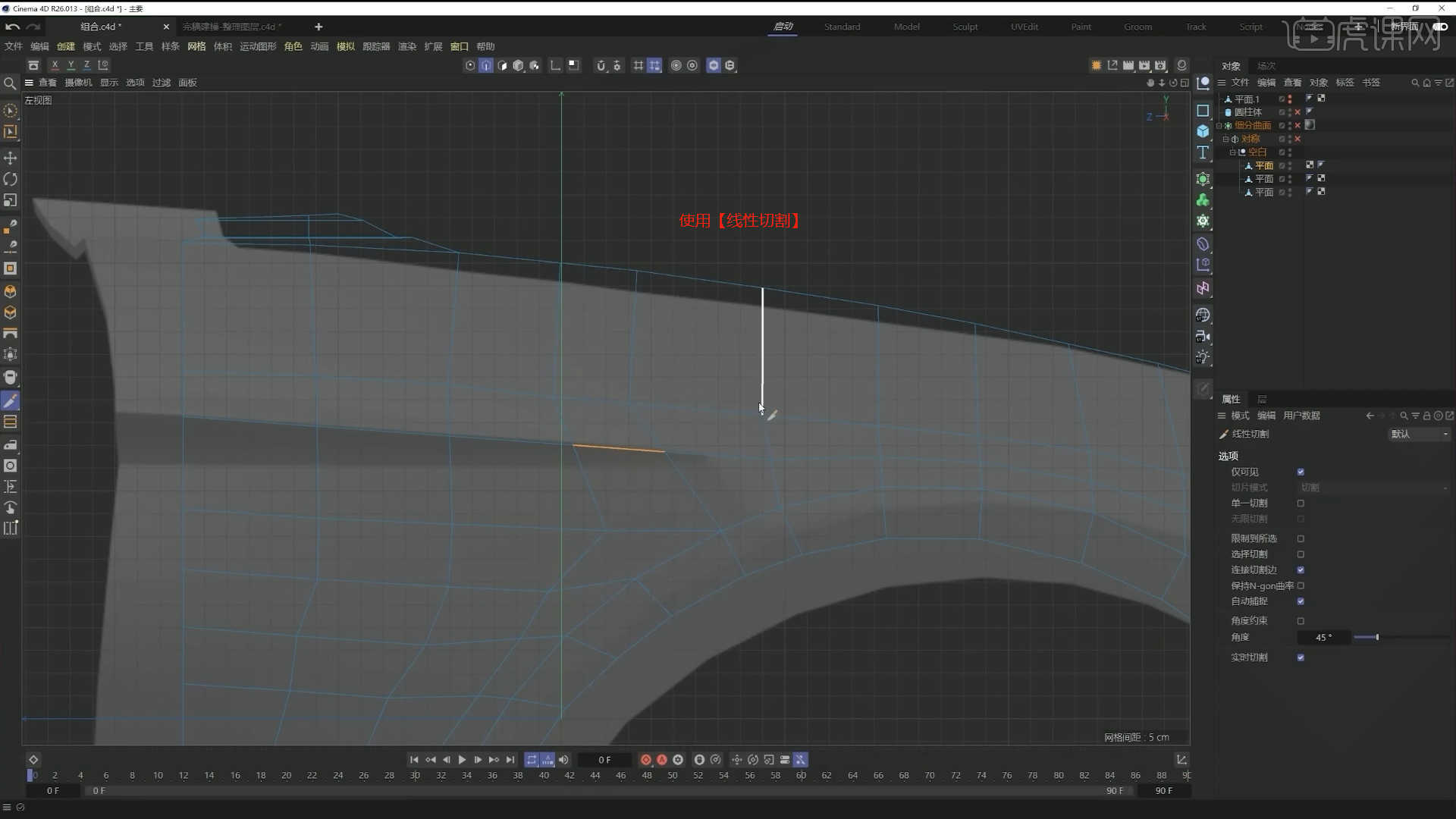Screen dimensions: 1456x819
Task: Click the lock icon in Attributes panel
Action: 1426,416
